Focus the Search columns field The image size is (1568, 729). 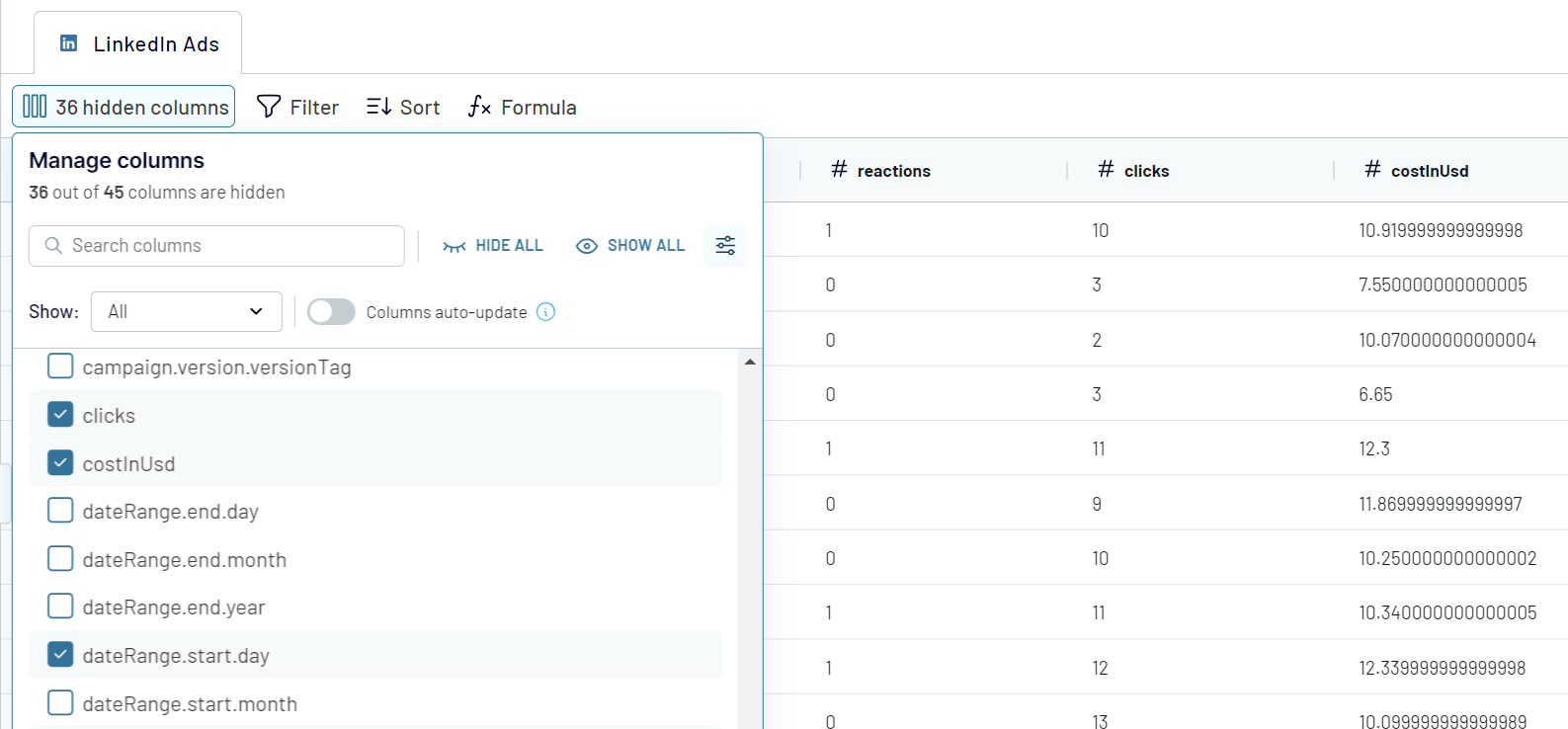click(x=216, y=246)
